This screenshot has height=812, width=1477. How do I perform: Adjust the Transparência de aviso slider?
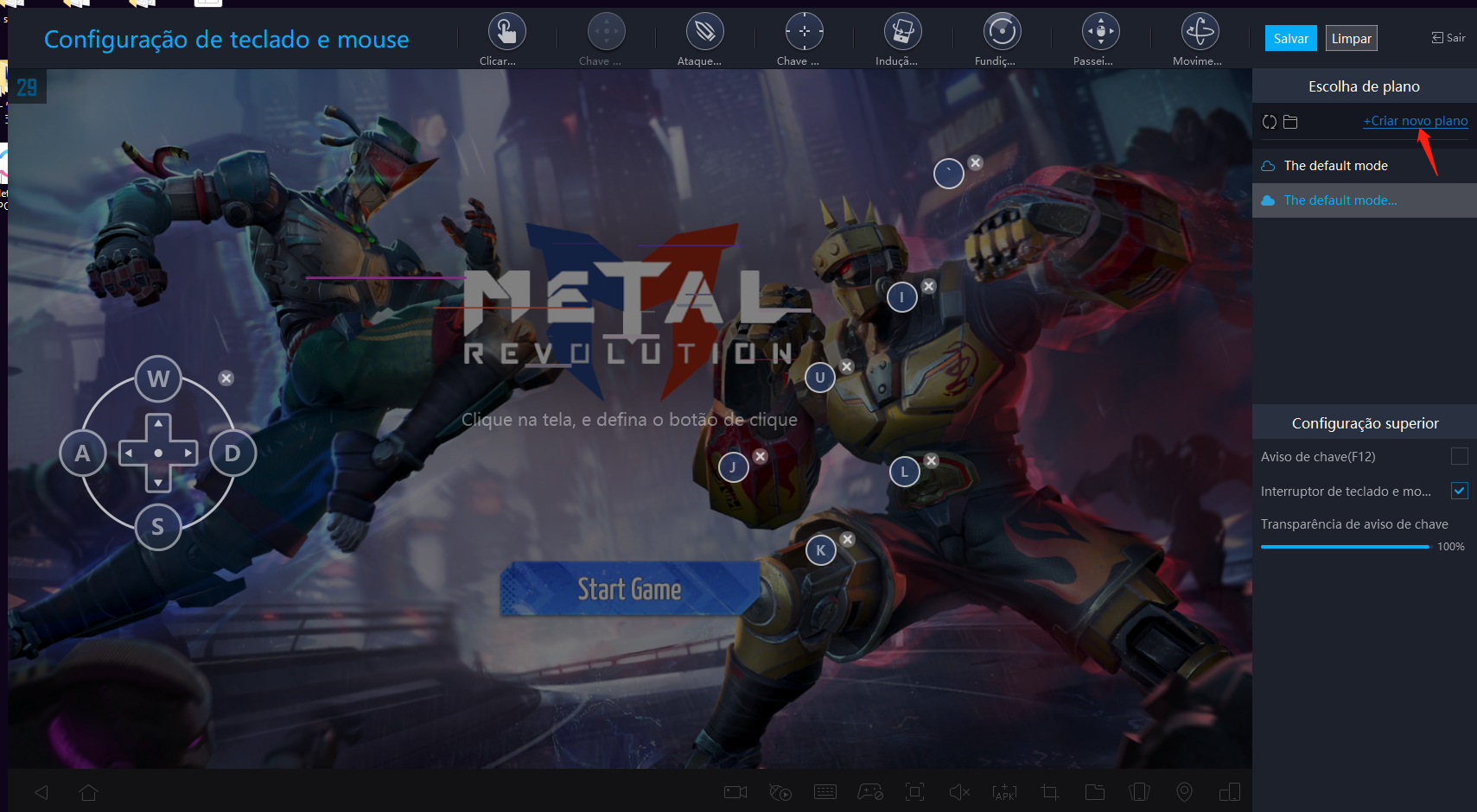pos(1344,546)
